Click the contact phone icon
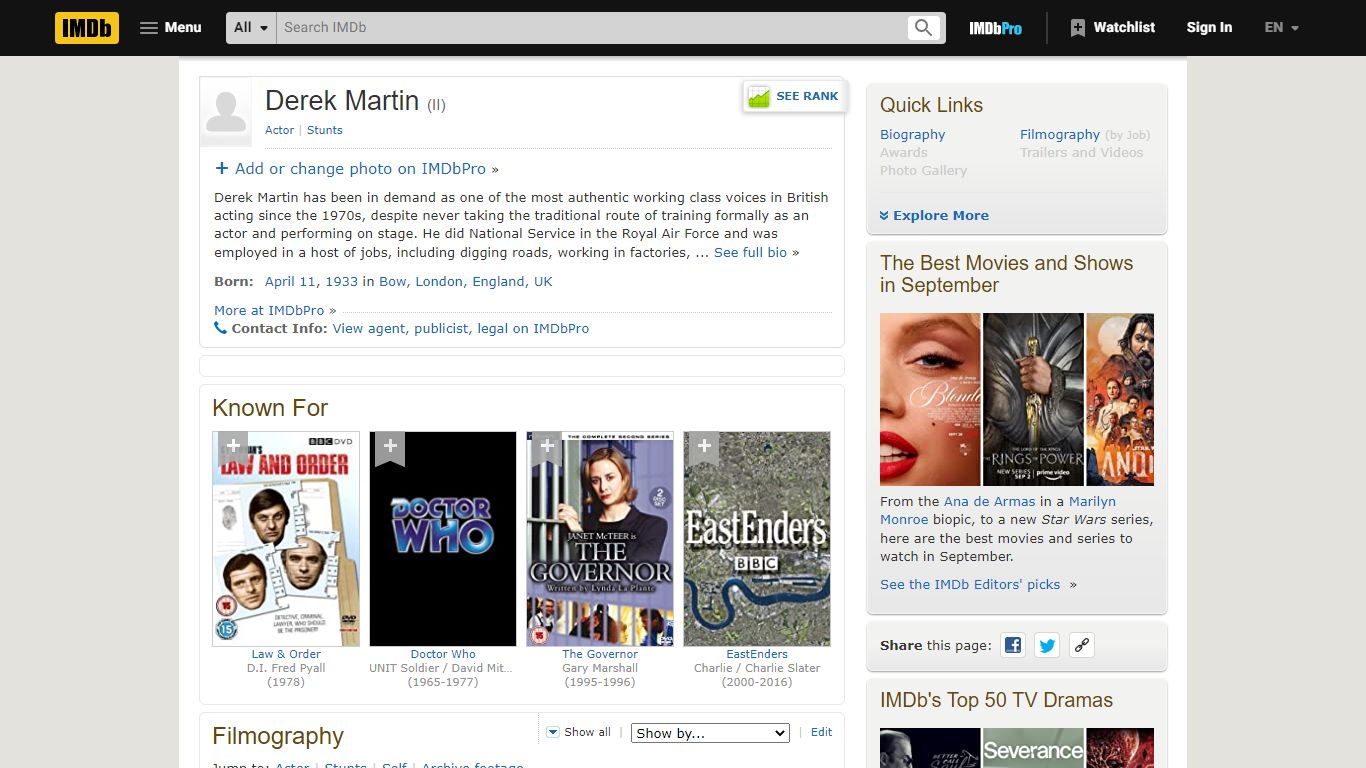The width and height of the screenshot is (1366, 768). pyautogui.click(x=220, y=328)
